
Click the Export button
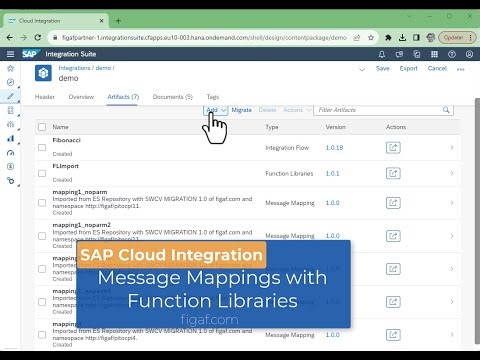coord(408,68)
